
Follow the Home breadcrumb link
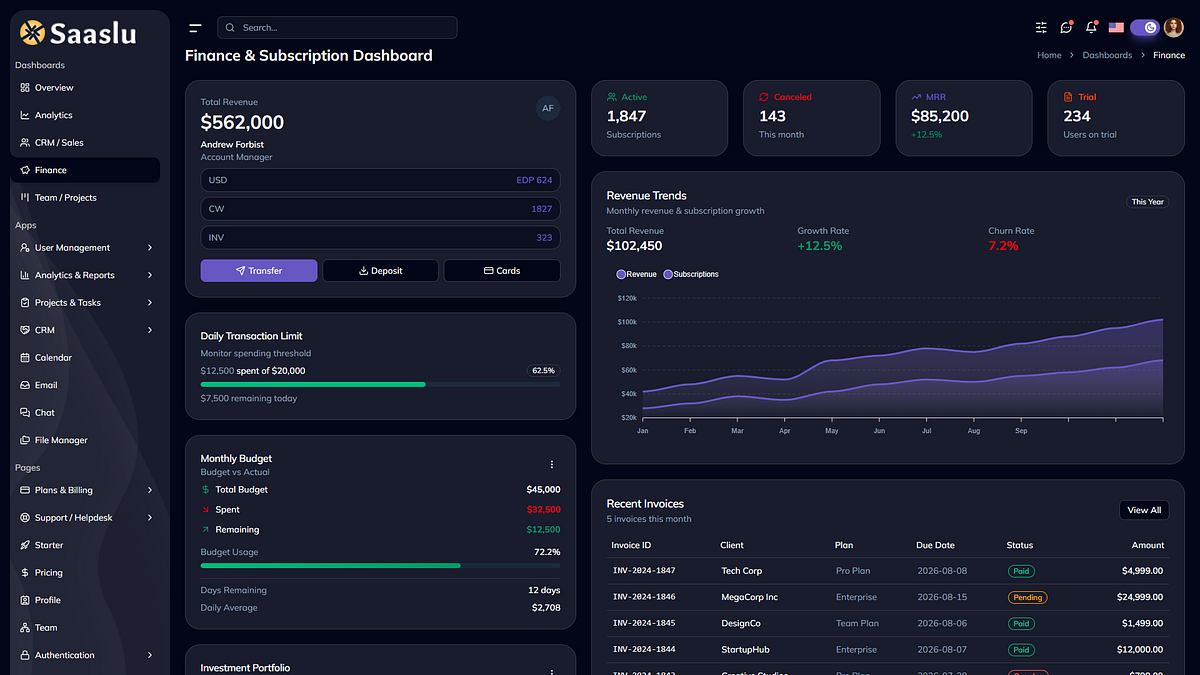click(x=1049, y=55)
